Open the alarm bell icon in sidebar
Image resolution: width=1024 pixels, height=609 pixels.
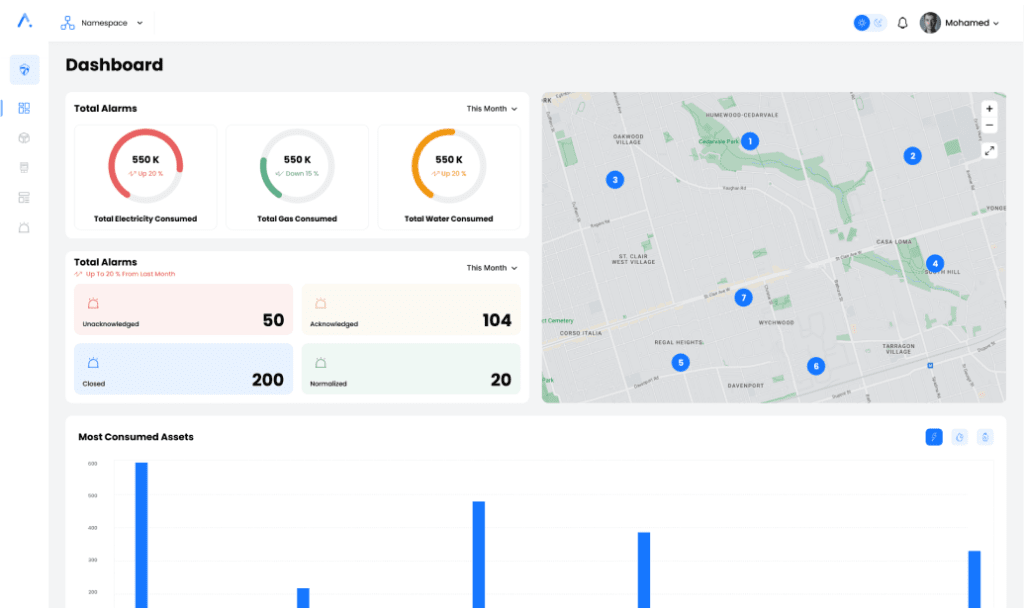click(x=24, y=228)
